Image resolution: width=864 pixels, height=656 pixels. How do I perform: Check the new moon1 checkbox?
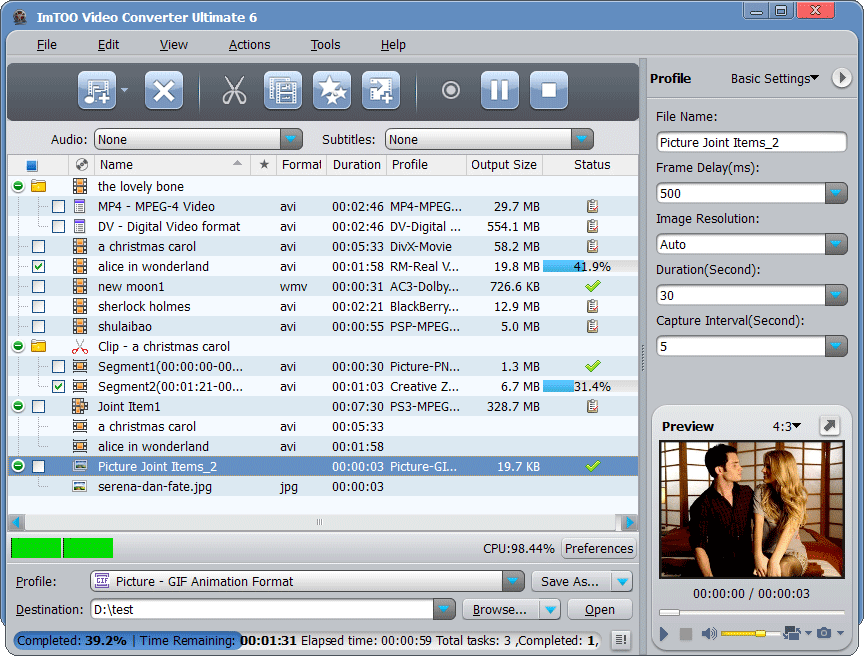click(x=39, y=286)
